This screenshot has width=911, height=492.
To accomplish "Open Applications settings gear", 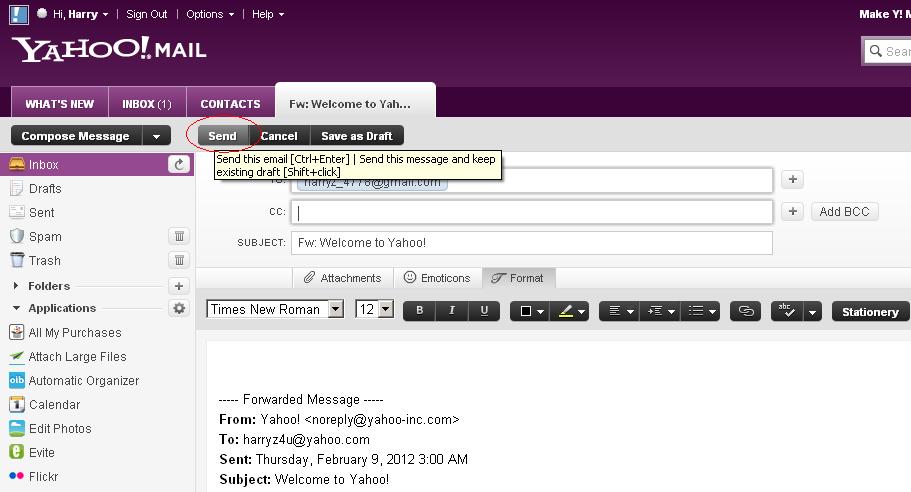I will (x=179, y=309).
